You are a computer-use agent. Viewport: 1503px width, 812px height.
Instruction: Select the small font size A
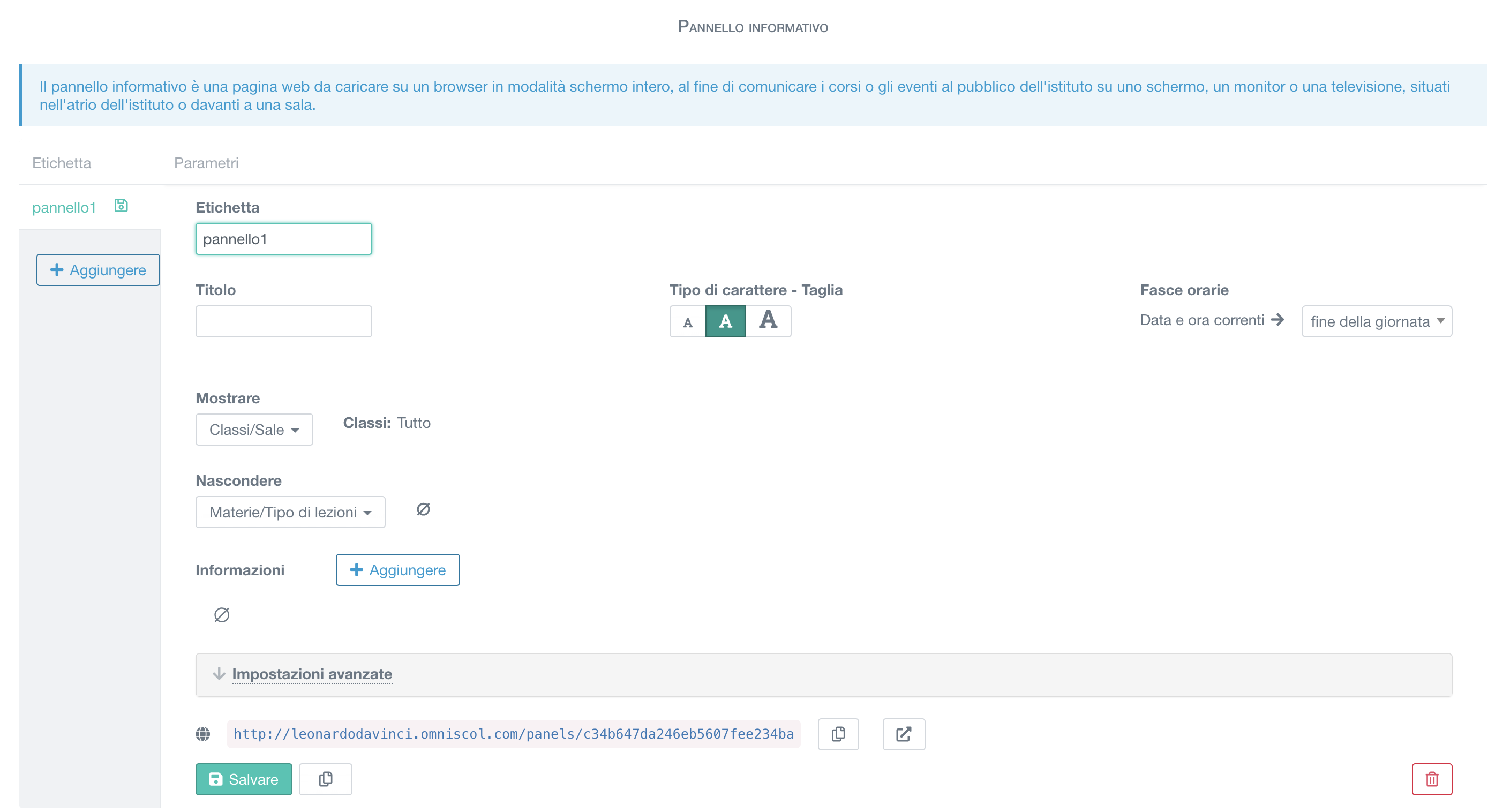point(688,321)
